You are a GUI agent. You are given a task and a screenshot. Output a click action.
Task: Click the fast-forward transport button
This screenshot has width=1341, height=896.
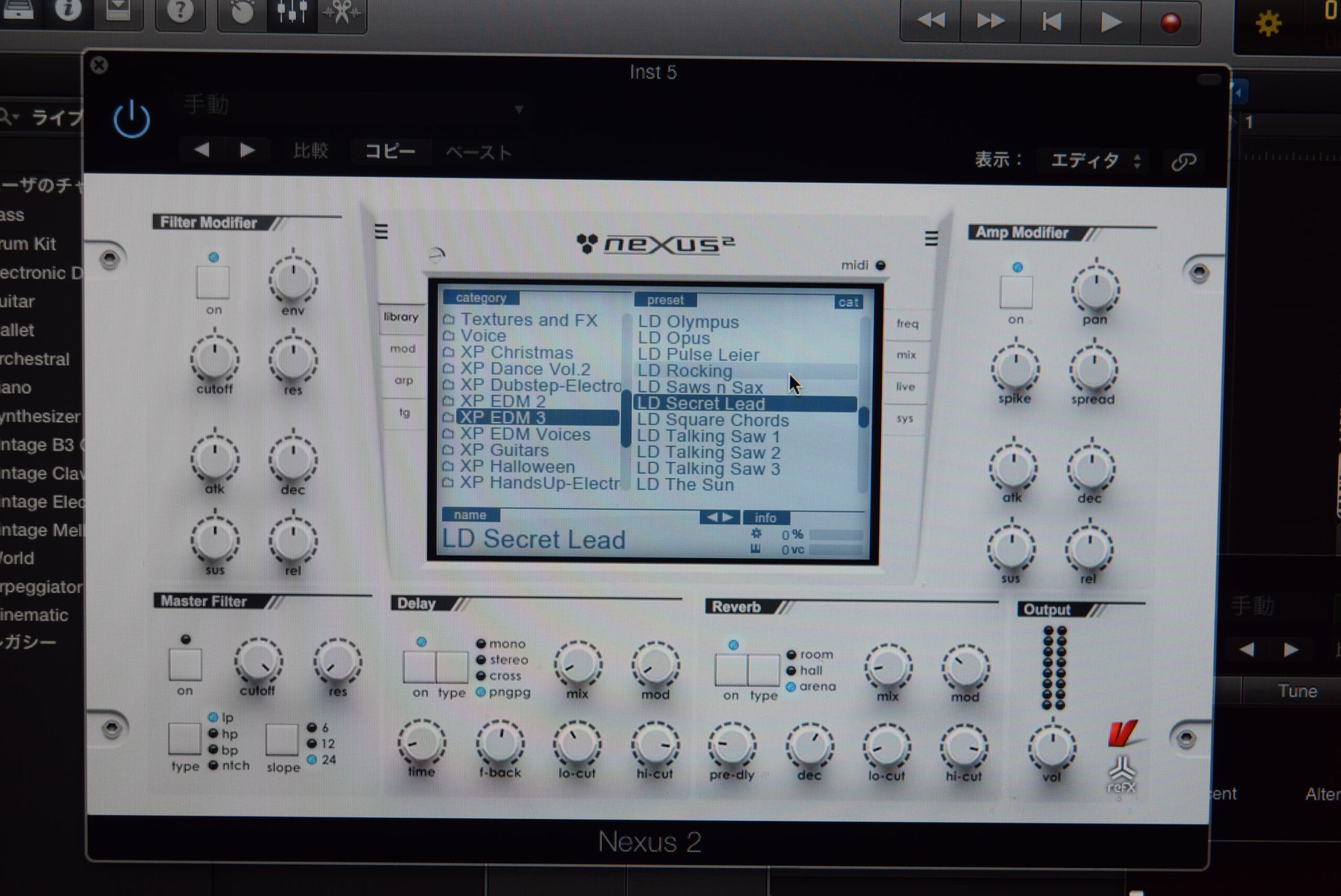pyautogui.click(x=991, y=21)
